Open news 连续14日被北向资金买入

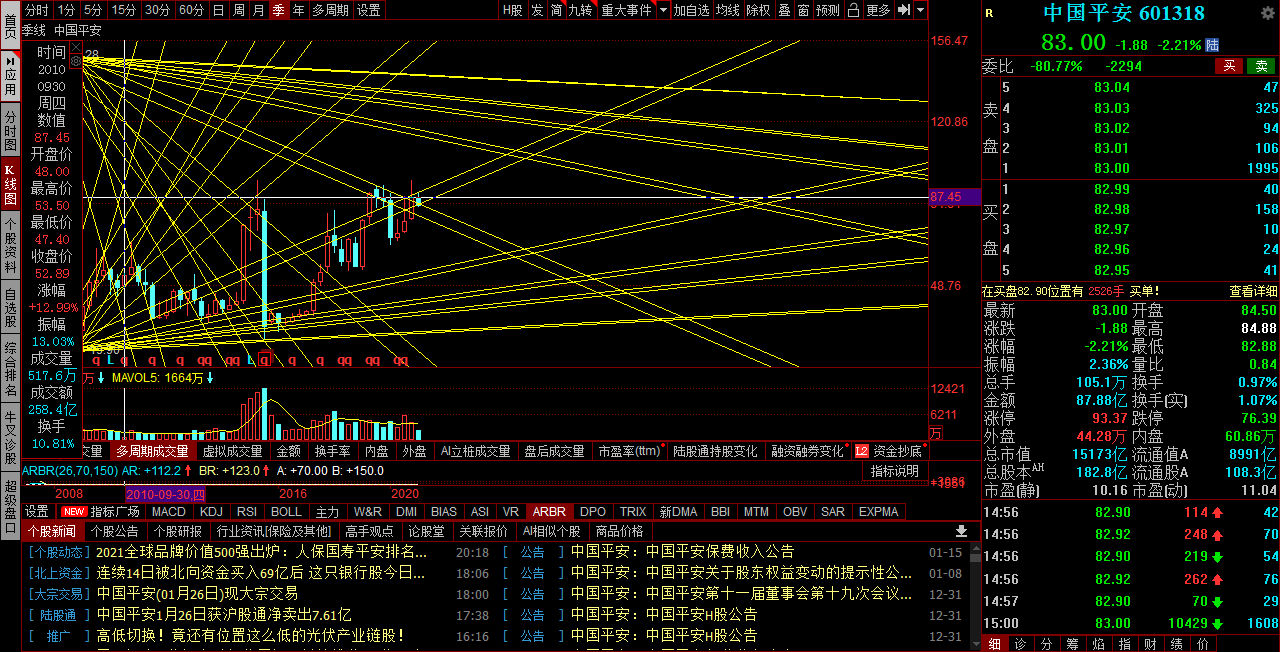click(x=261, y=573)
